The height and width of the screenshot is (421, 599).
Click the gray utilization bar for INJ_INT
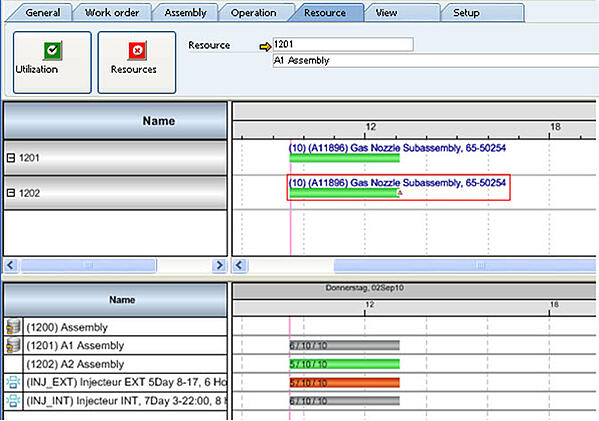pos(345,401)
